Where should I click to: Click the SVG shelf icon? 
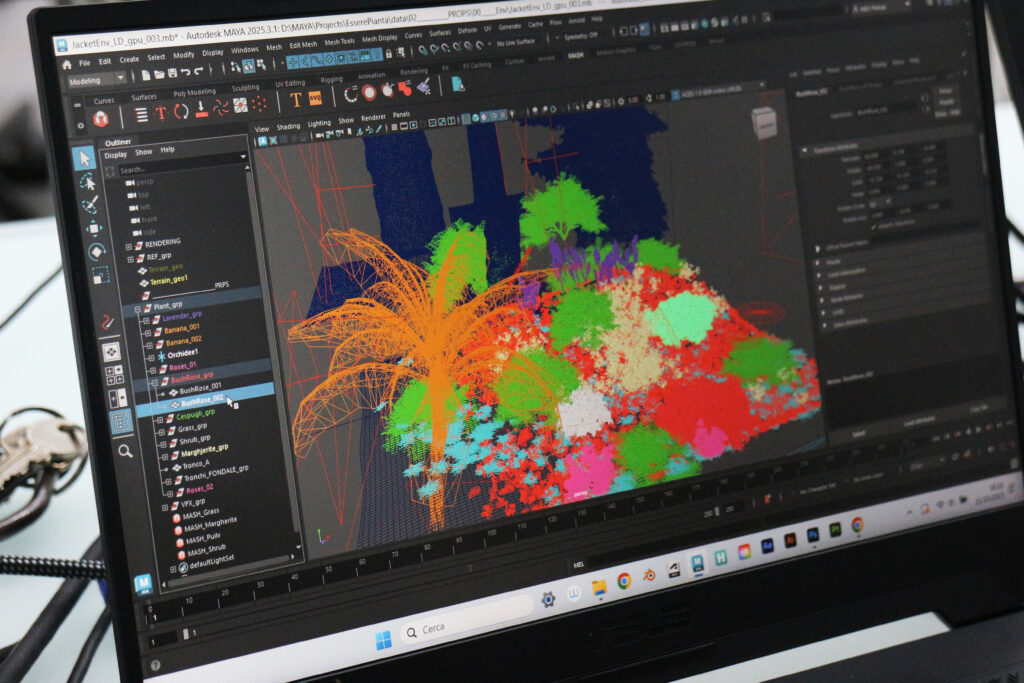[315, 99]
